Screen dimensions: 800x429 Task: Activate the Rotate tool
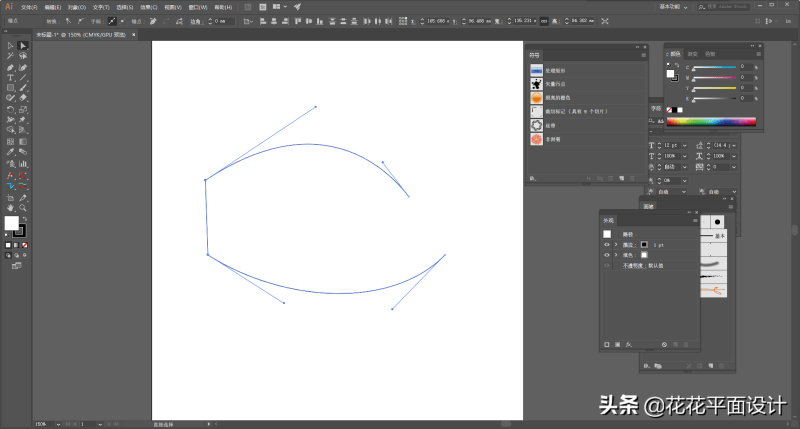click(10, 109)
